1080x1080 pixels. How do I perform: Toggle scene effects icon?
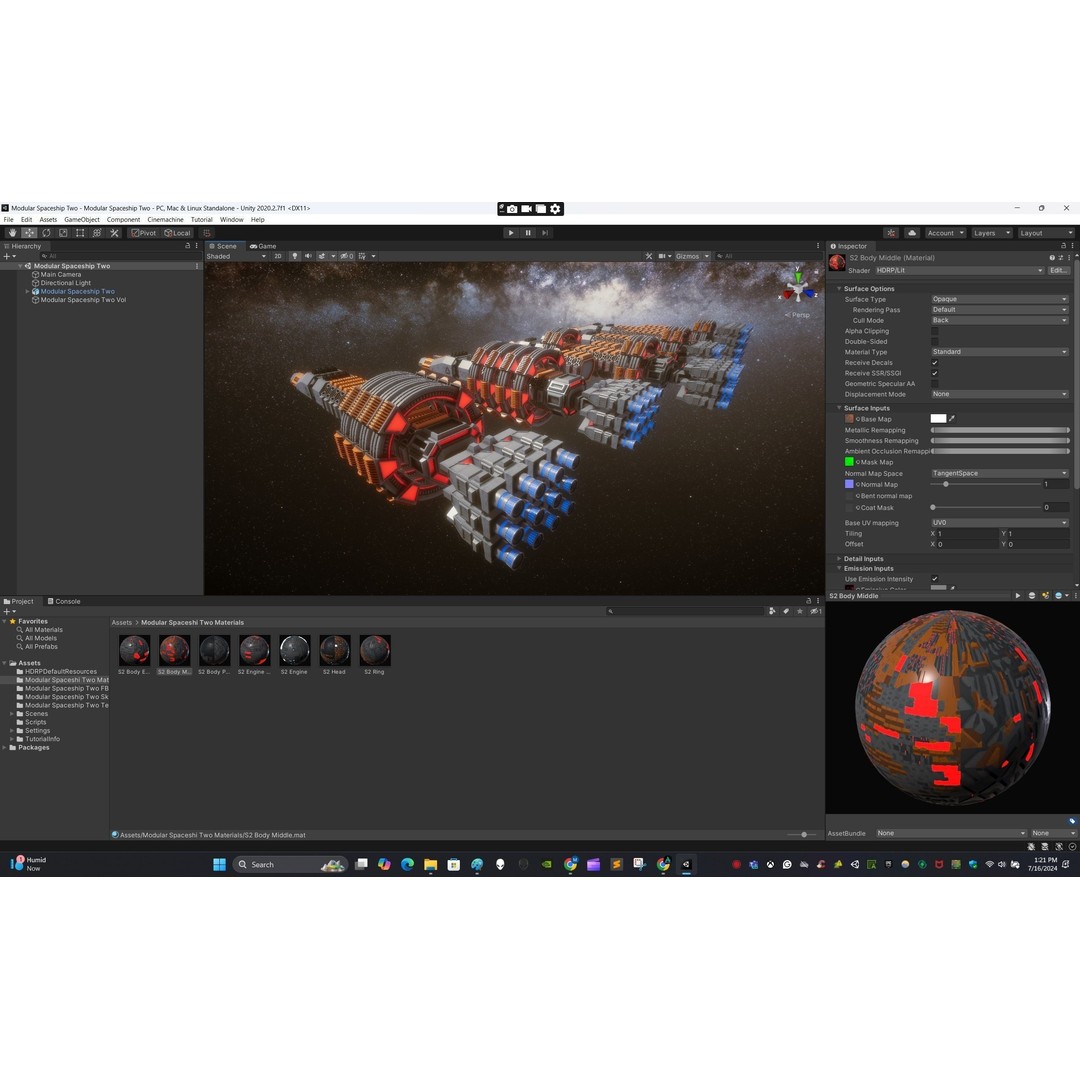click(322, 256)
